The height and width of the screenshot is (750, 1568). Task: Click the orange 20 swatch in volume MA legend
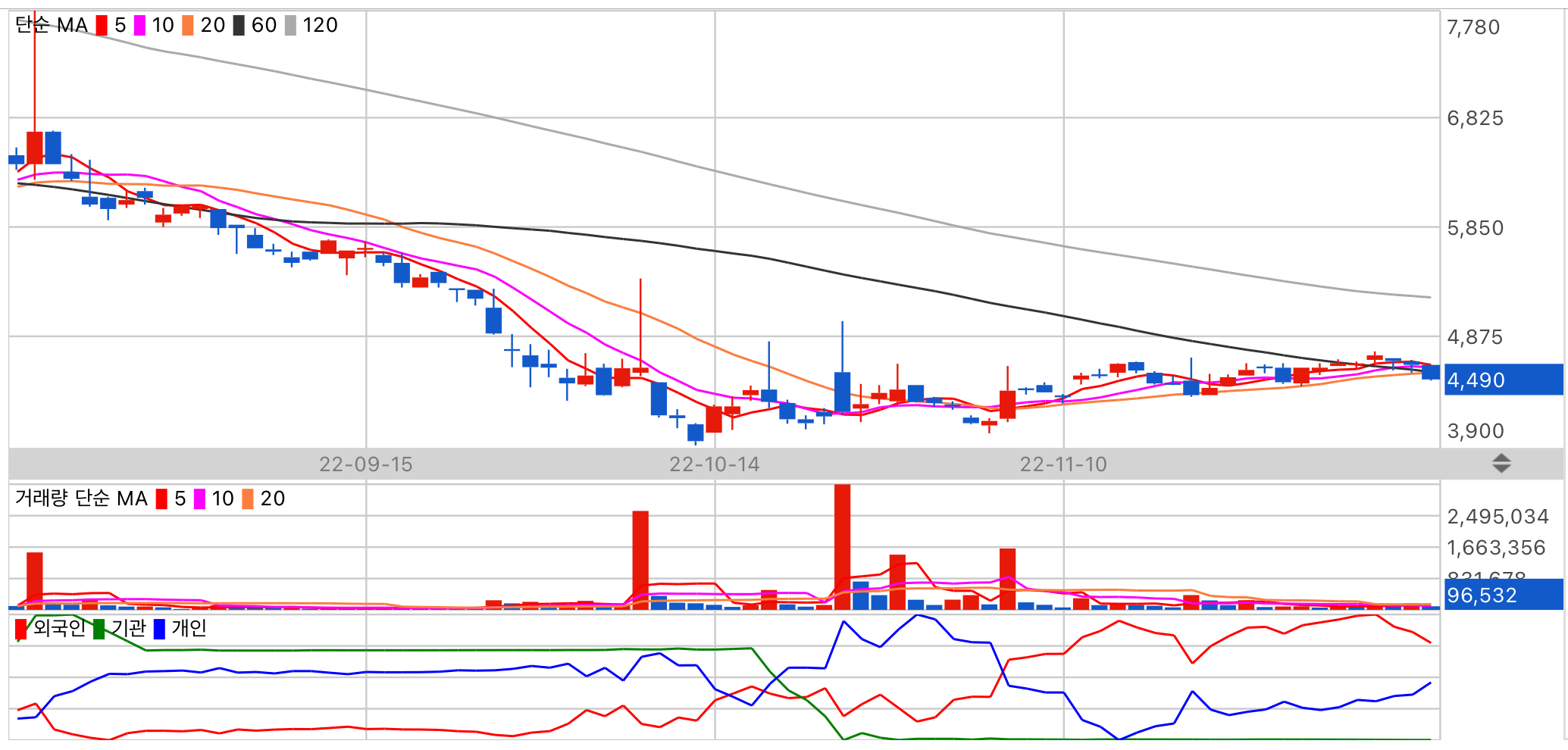point(248,499)
